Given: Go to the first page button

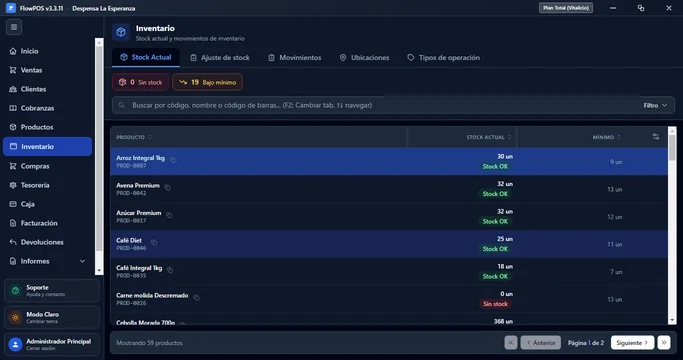Looking at the screenshot, I should pyautogui.click(x=511, y=343).
